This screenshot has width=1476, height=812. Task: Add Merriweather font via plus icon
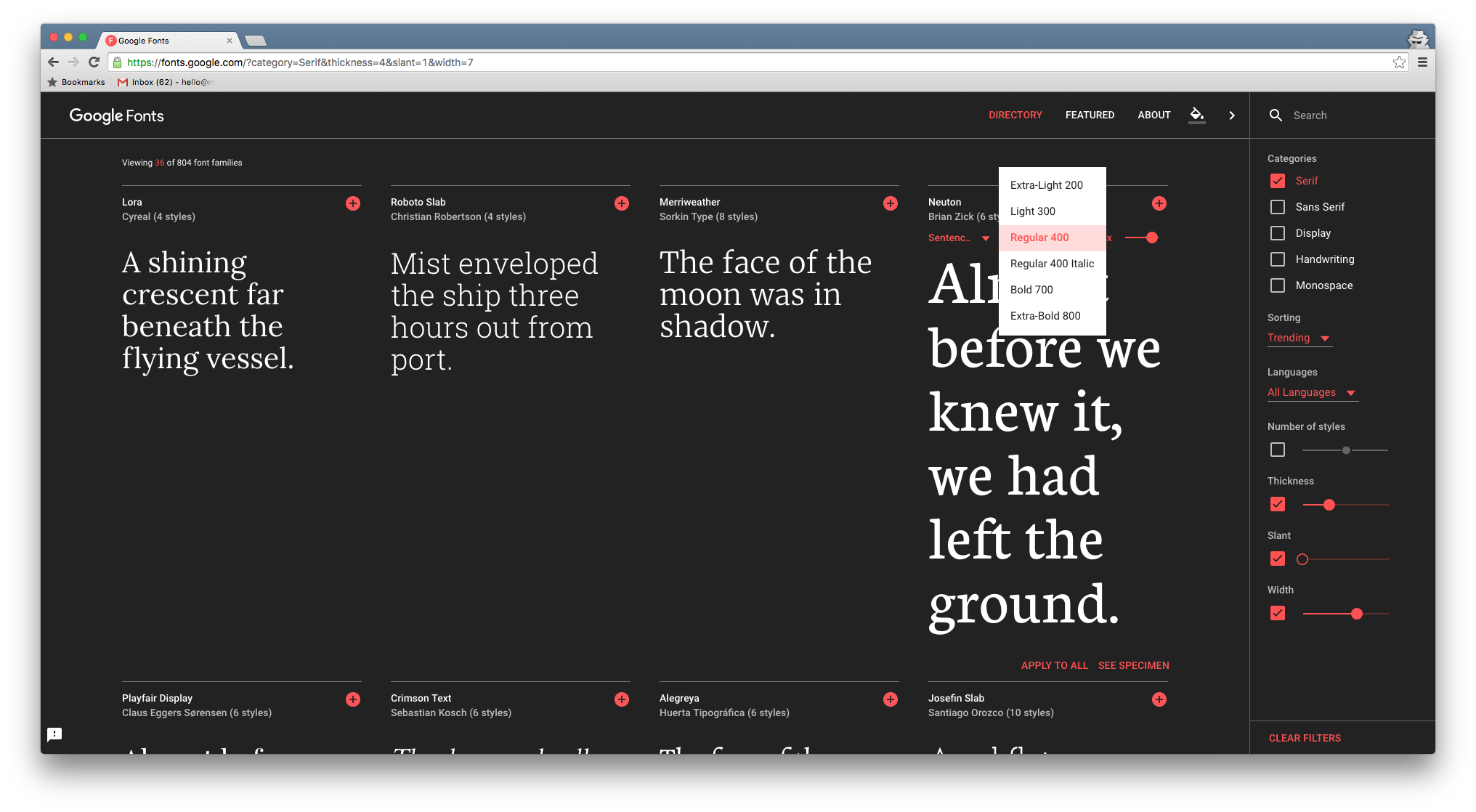pyautogui.click(x=891, y=203)
